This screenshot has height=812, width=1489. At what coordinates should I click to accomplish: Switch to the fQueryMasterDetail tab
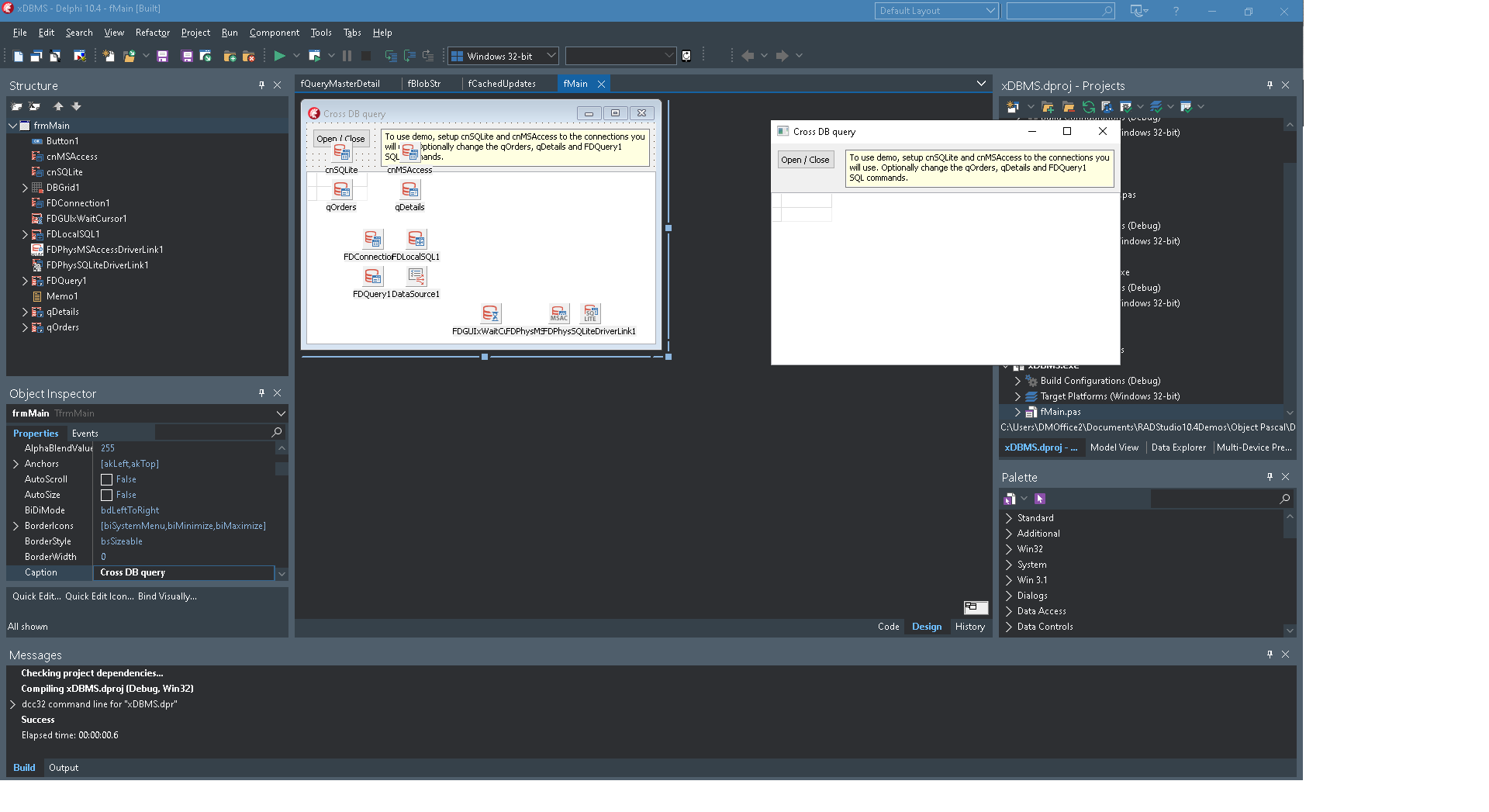(x=340, y=84)
